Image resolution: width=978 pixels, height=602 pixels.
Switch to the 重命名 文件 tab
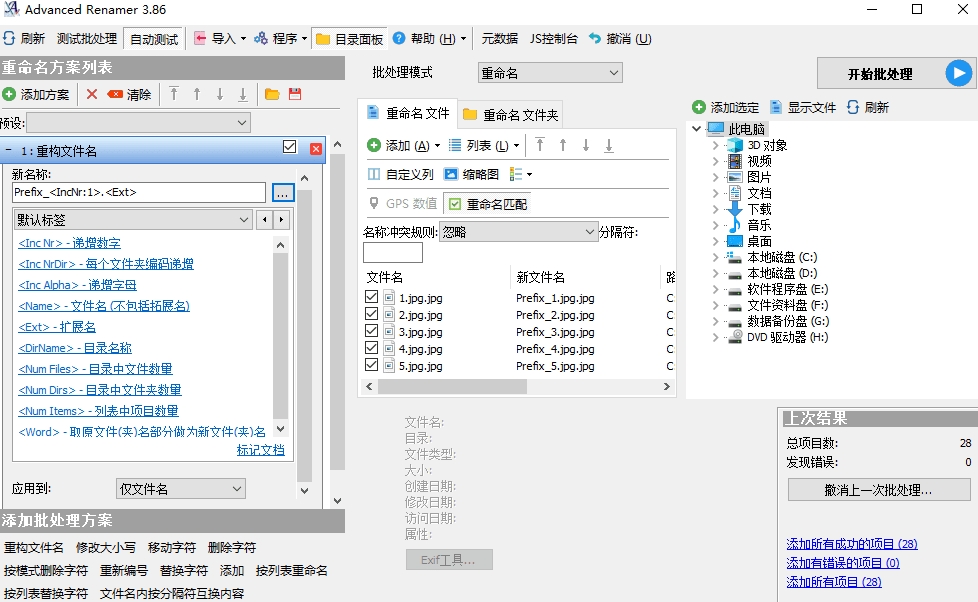click(x=409, y=113)
